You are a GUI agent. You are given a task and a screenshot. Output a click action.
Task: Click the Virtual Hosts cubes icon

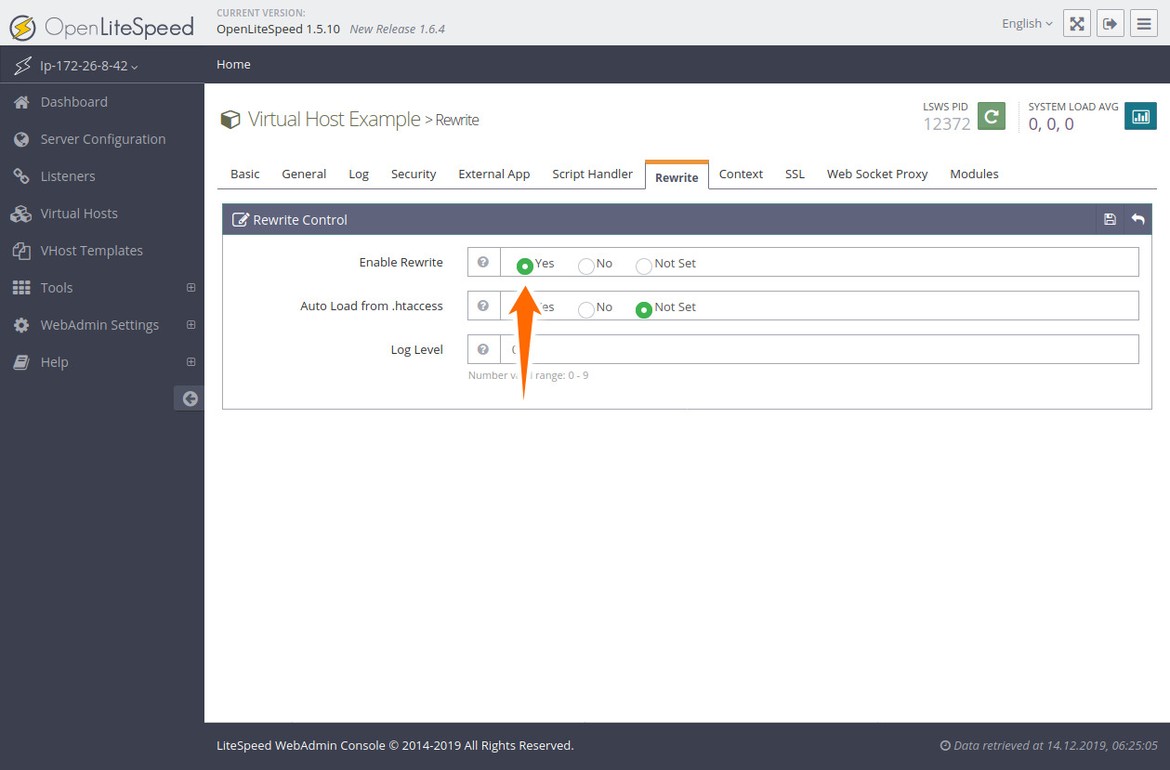(22, 213)
